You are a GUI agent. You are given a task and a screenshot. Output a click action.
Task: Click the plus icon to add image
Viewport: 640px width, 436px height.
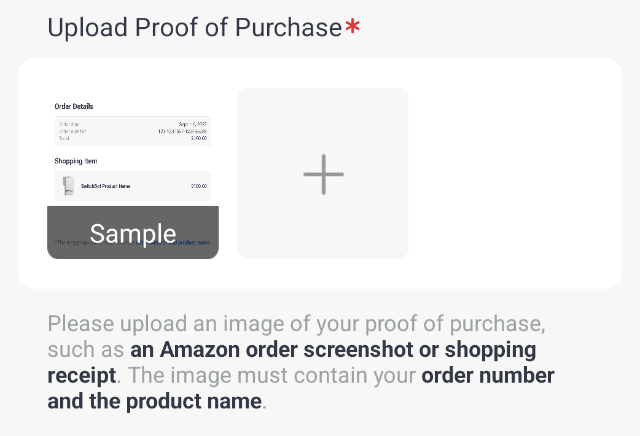[x=323, y=174]
